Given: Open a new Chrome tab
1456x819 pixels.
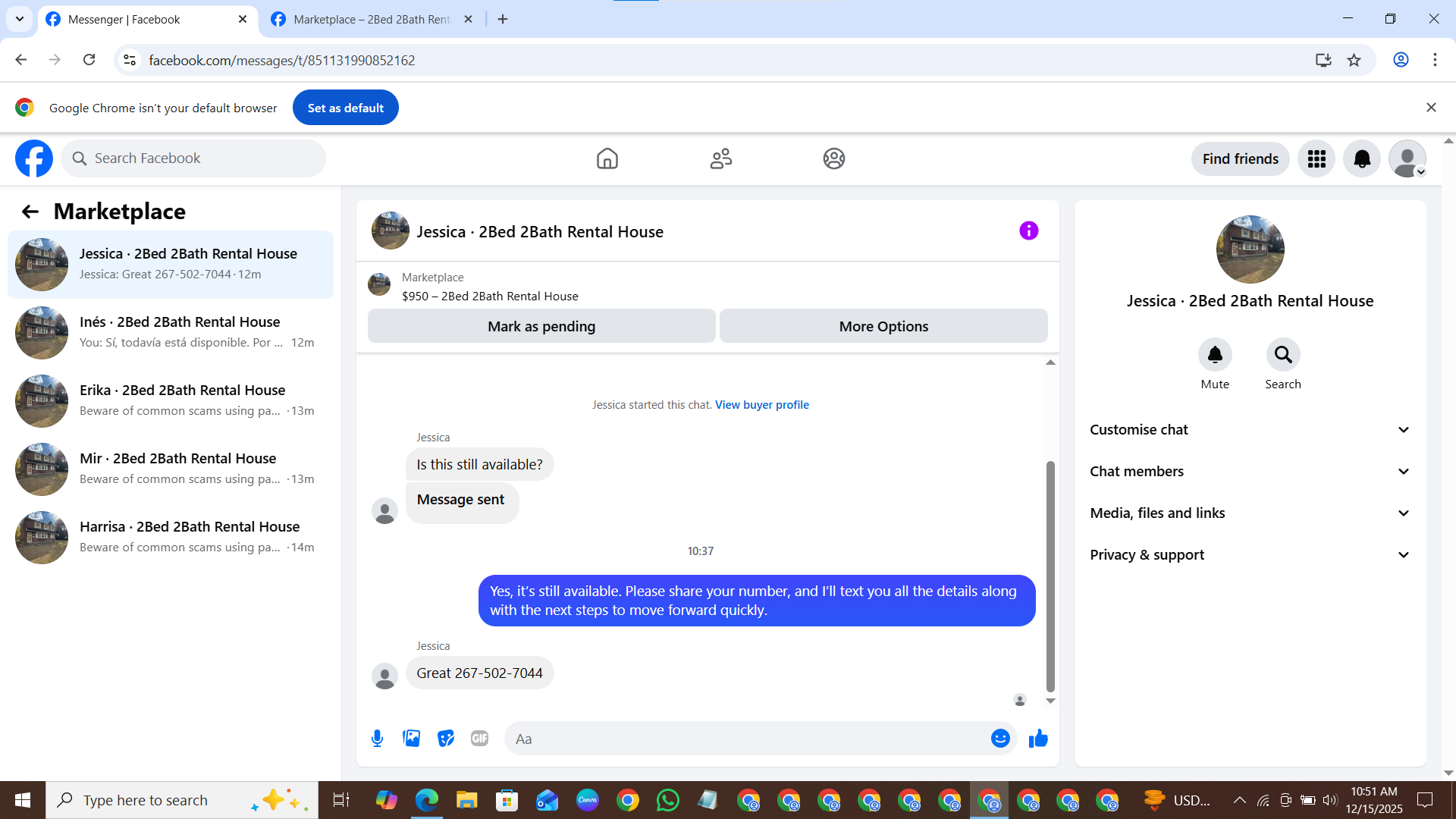Looking at the screenshot, I should [503, 19].
